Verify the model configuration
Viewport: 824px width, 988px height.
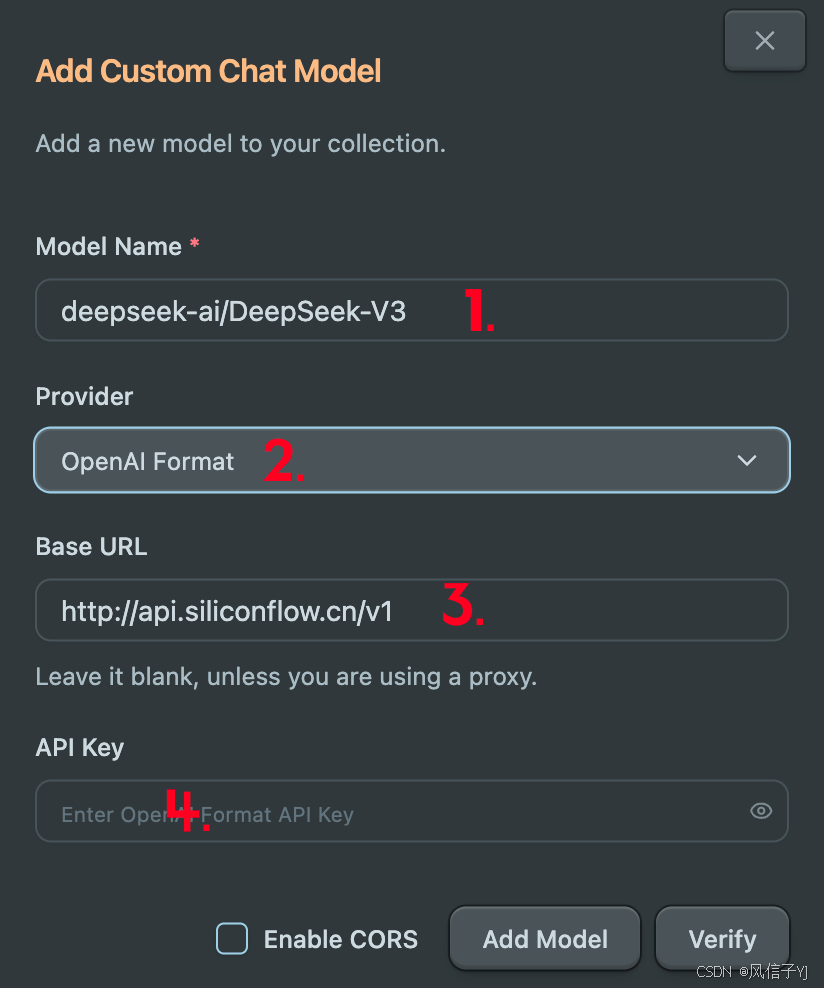coord(723,939)
